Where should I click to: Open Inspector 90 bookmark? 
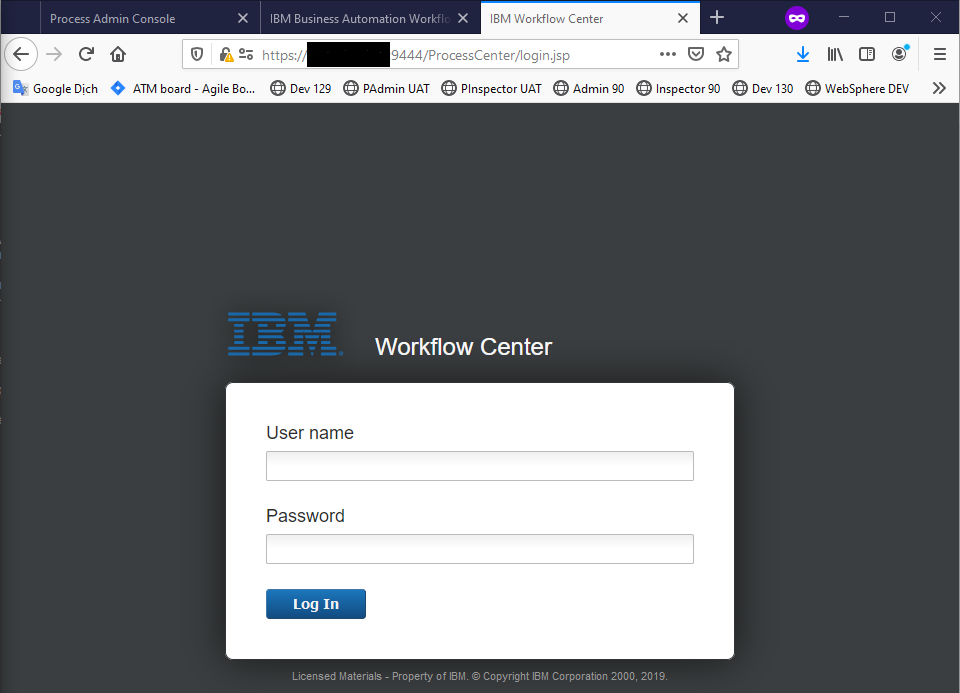click(678, 88)
